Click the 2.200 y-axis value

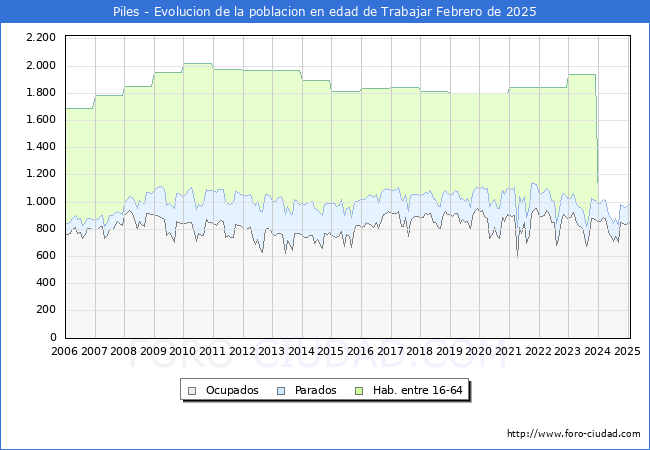(x=41, y=38)
